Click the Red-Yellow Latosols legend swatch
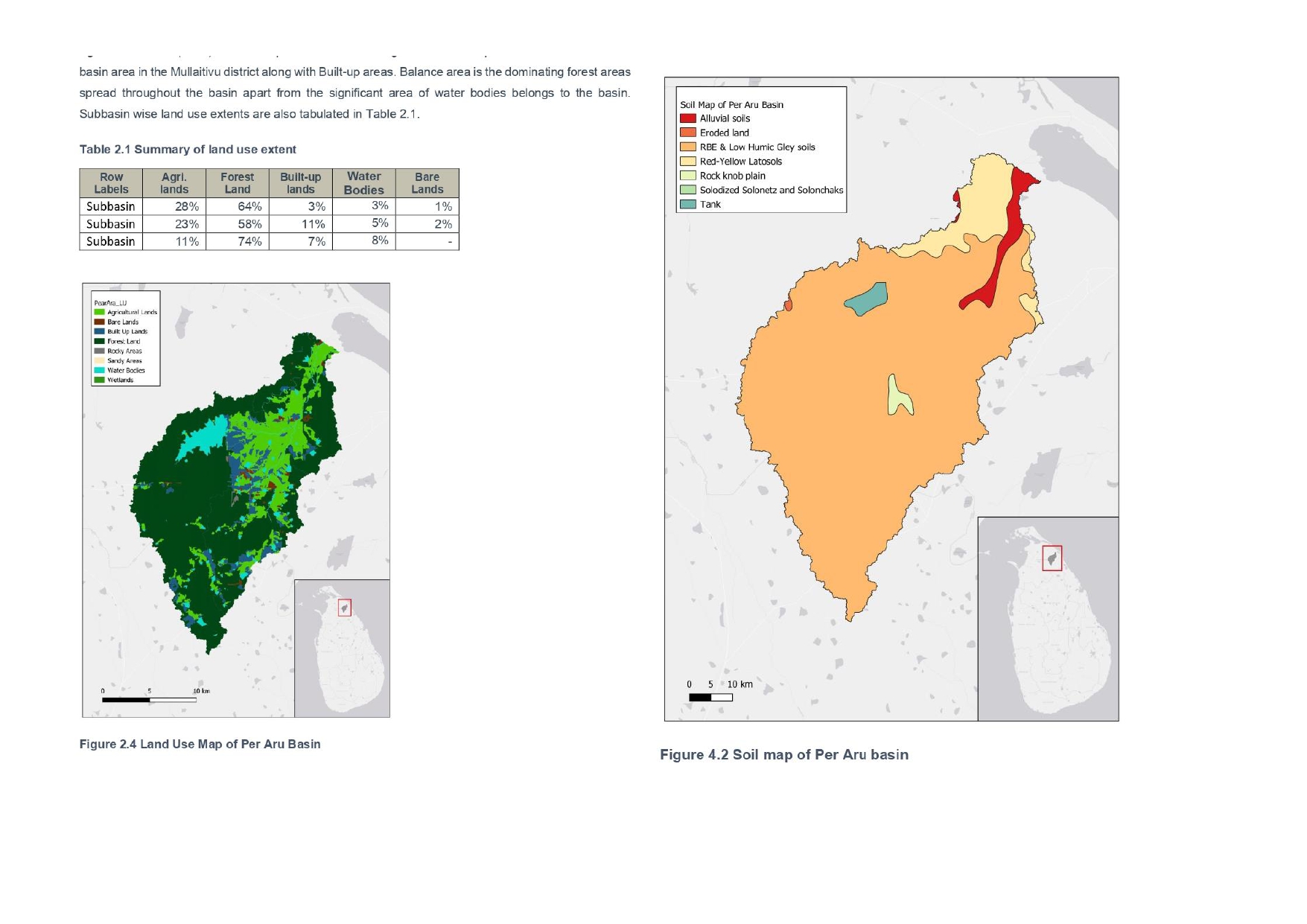 (x=687, y=162)
